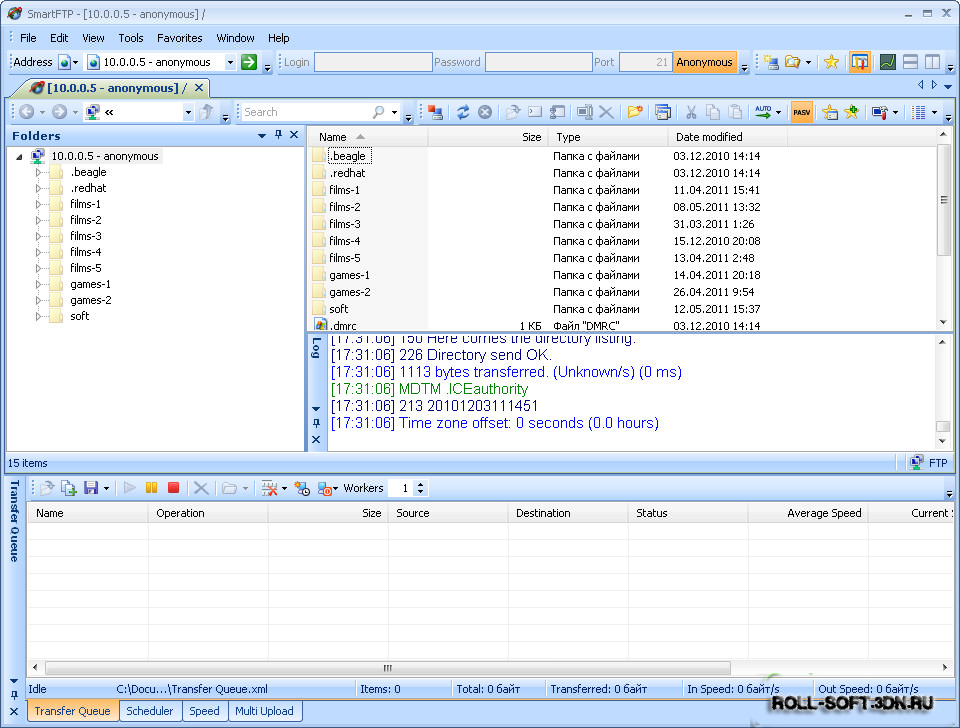Click the Favorites star in top toolbar
This screenshot has width=960, height=728.
point(831,62)
